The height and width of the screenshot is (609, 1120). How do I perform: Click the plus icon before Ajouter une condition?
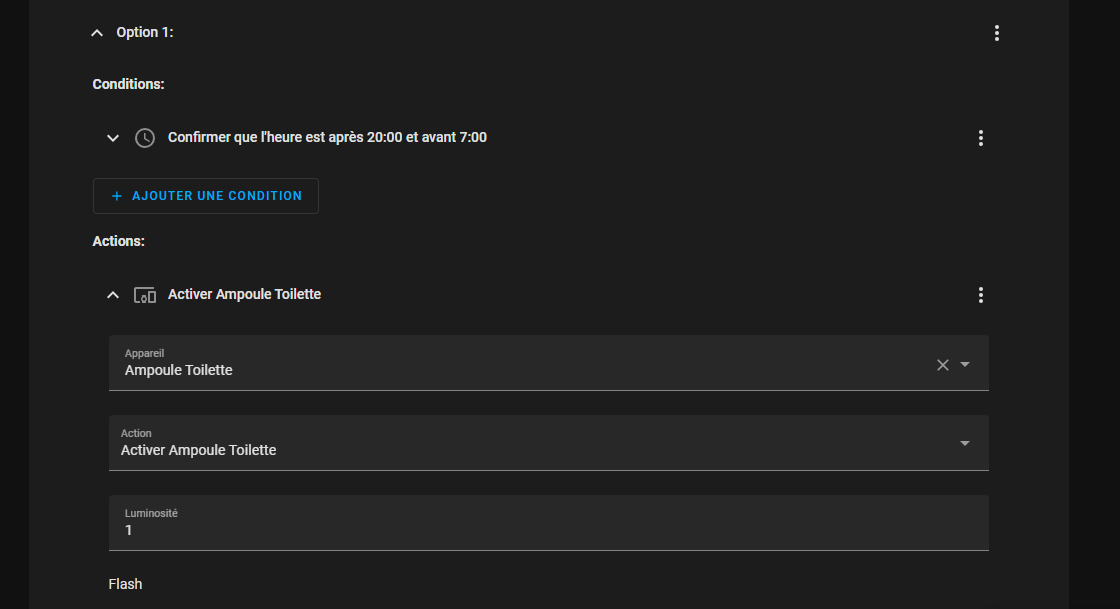(x=117, y=196)
